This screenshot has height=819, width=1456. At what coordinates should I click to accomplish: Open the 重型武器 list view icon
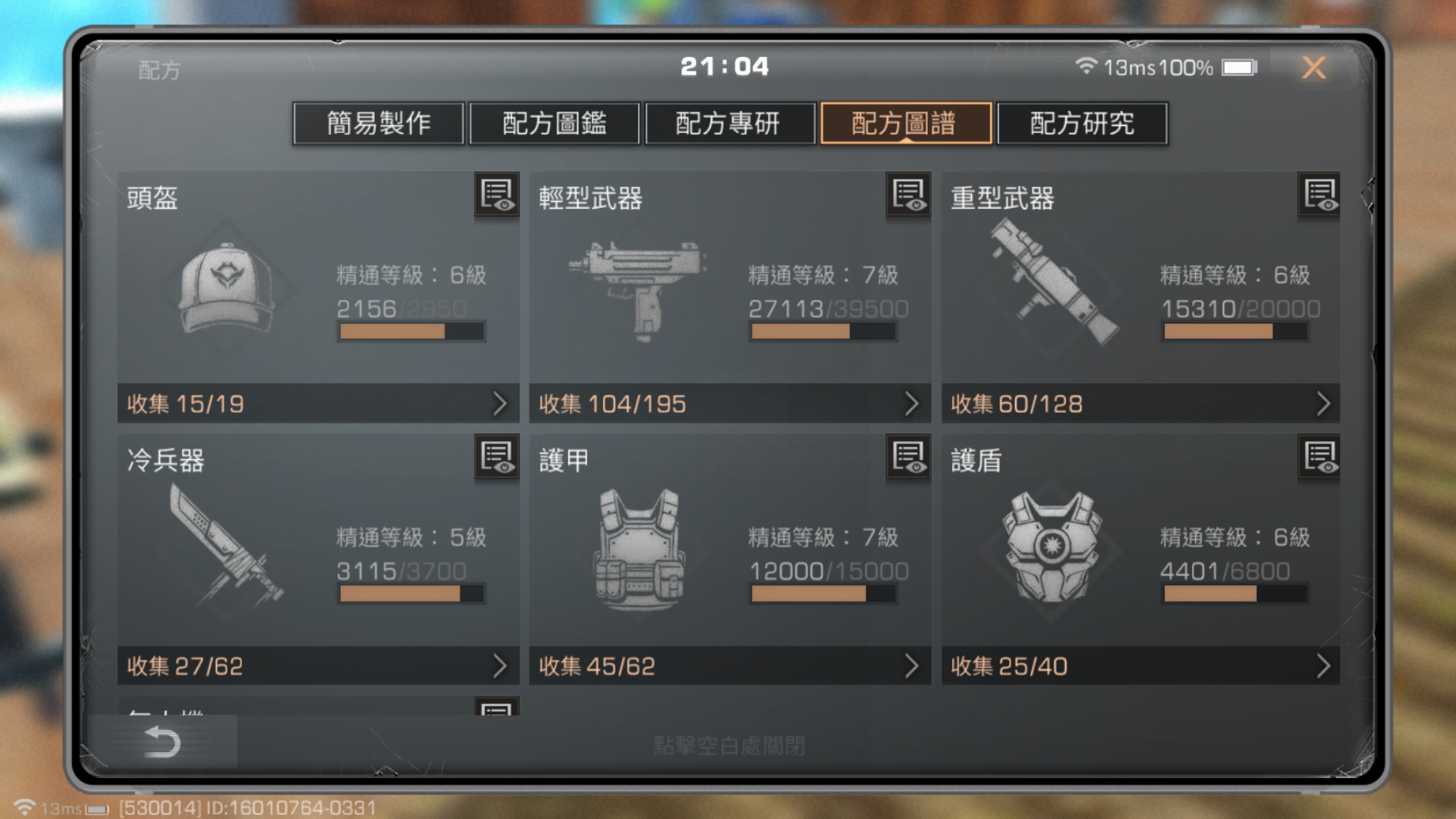1319,195
